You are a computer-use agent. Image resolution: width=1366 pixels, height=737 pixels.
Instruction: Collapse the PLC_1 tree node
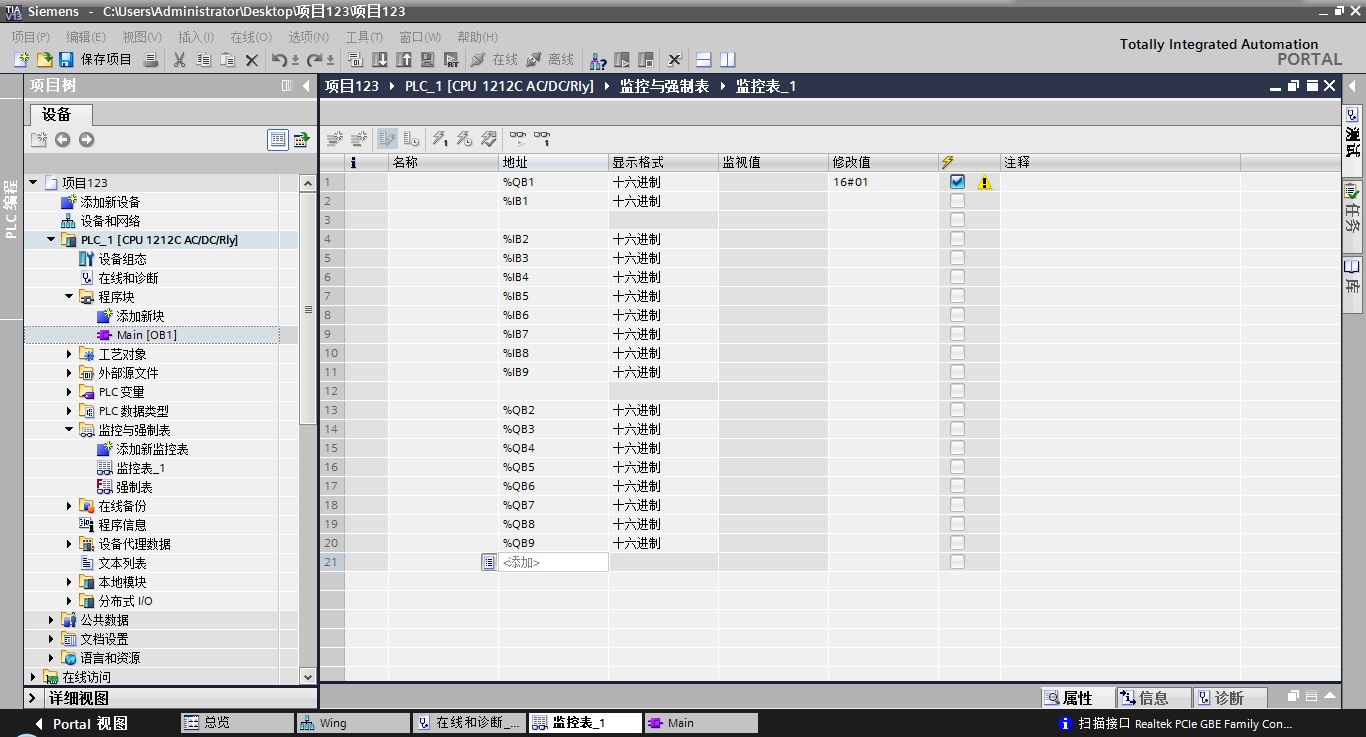51,240
